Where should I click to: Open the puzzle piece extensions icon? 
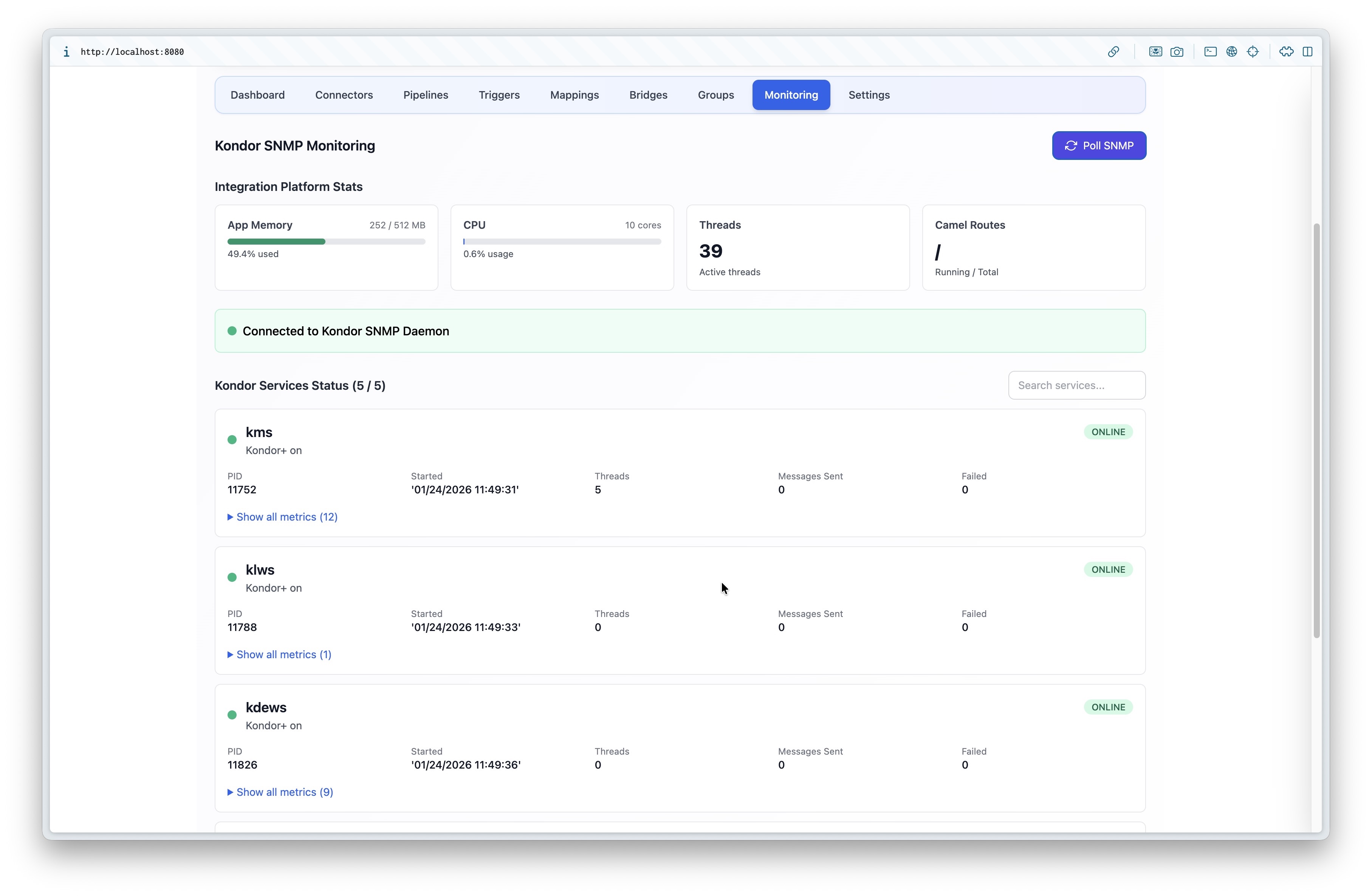tap(1286, 51)
